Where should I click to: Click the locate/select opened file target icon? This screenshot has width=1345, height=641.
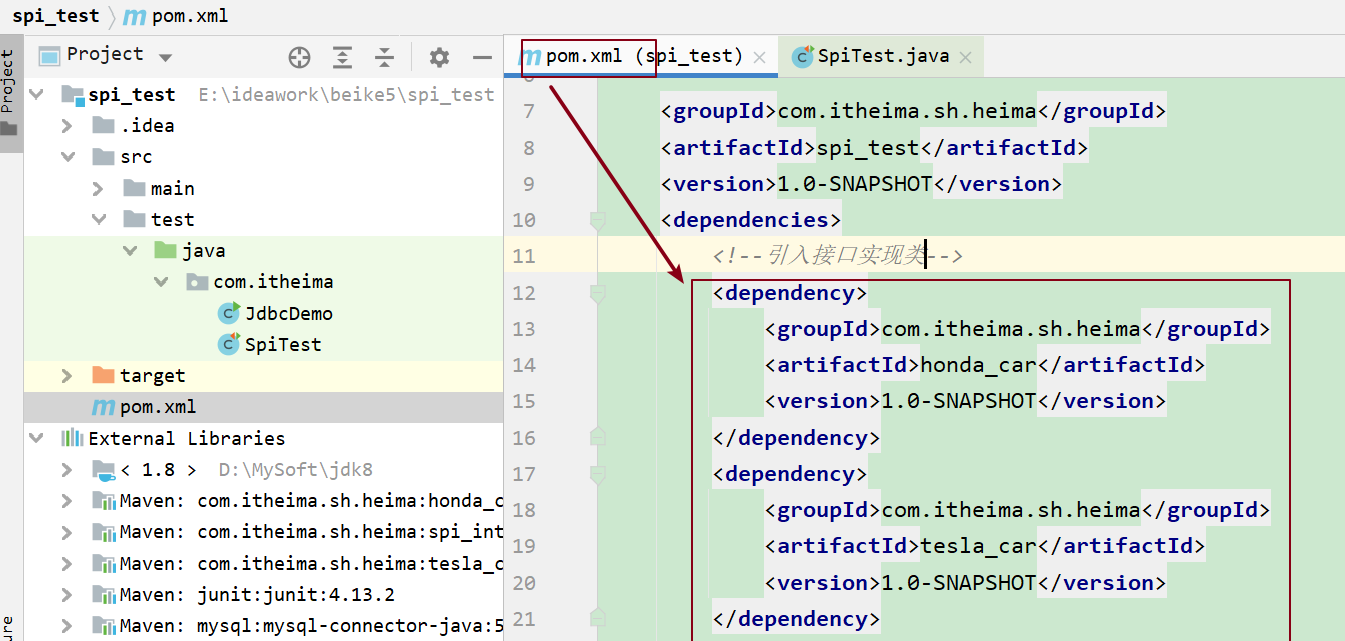(x=299, y=58)
